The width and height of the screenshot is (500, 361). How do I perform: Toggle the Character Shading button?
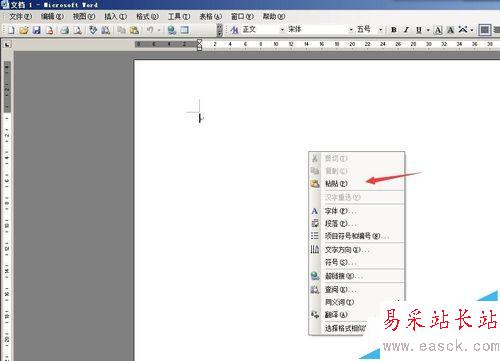(450, 30)
